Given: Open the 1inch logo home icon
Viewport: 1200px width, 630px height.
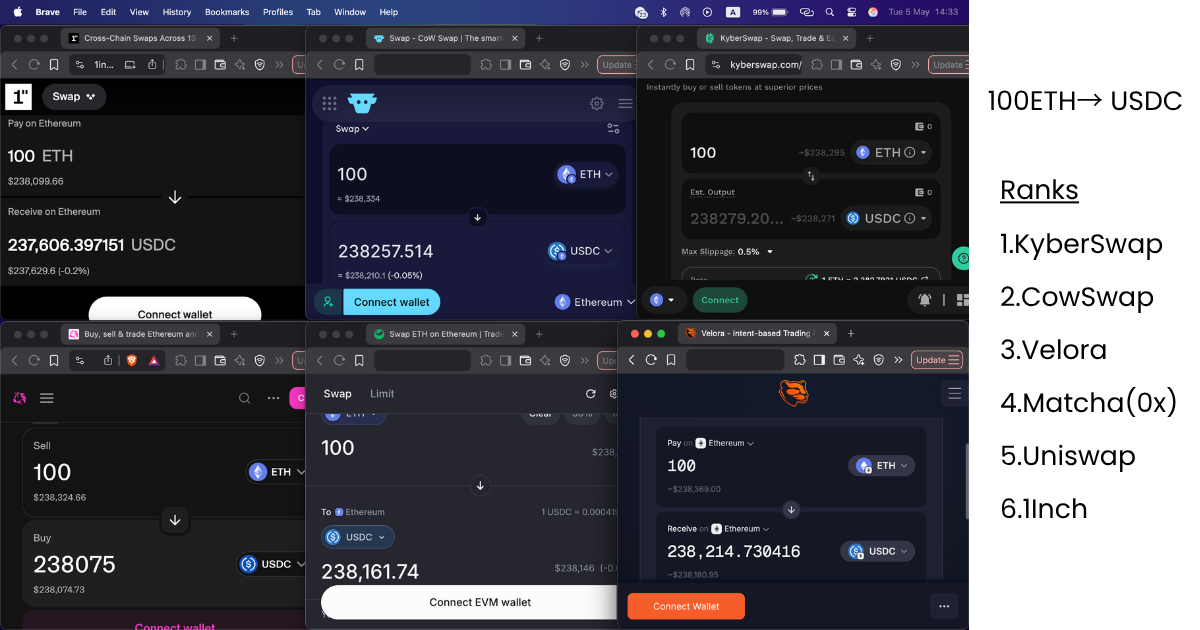Looking at the screenshot, I should pyautogui.click(x=19, y=96).
